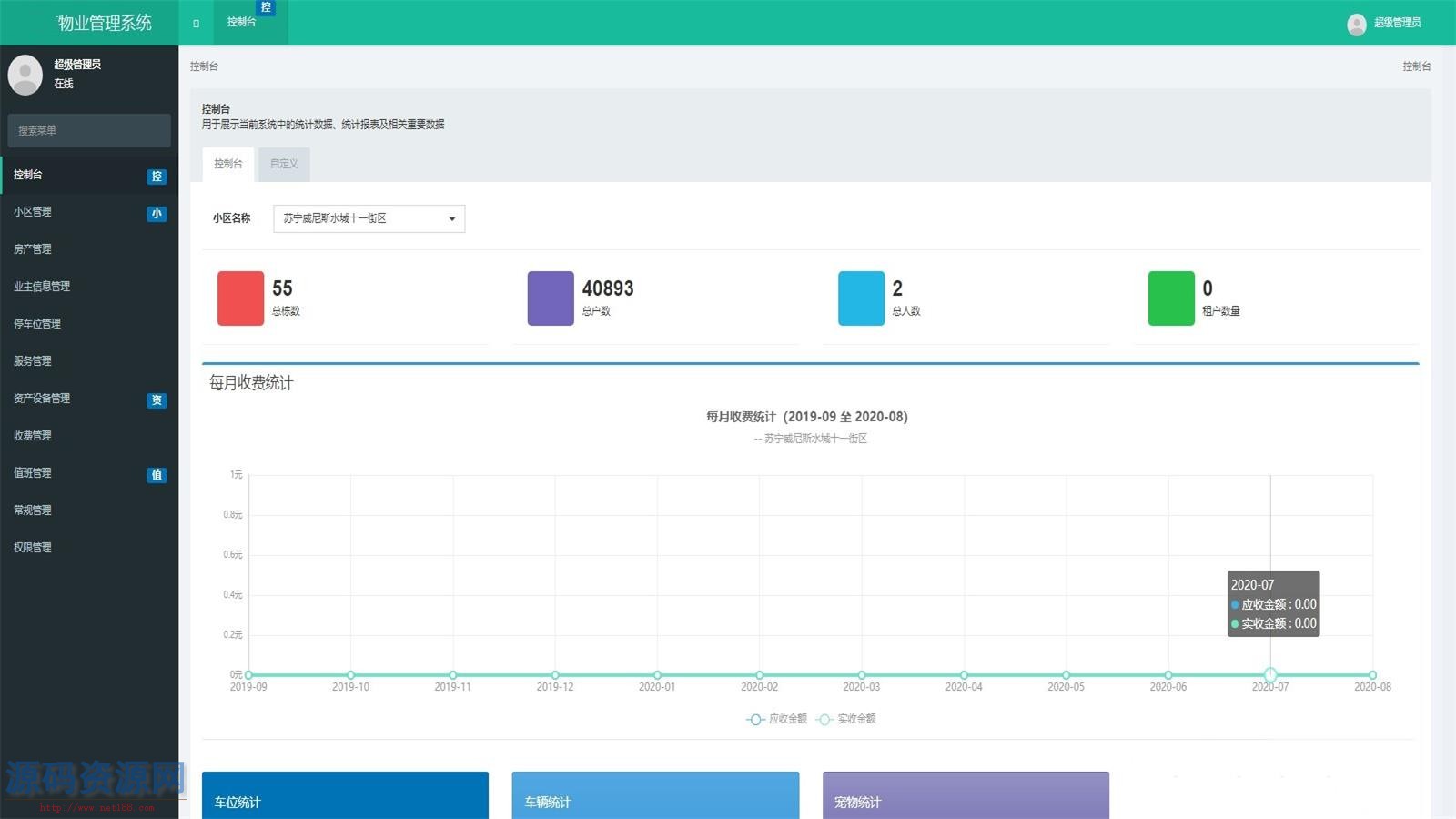Click the sidebar user avatar picture
The height and width of the screenshot is (819, 1456).
tap(25, 75)
